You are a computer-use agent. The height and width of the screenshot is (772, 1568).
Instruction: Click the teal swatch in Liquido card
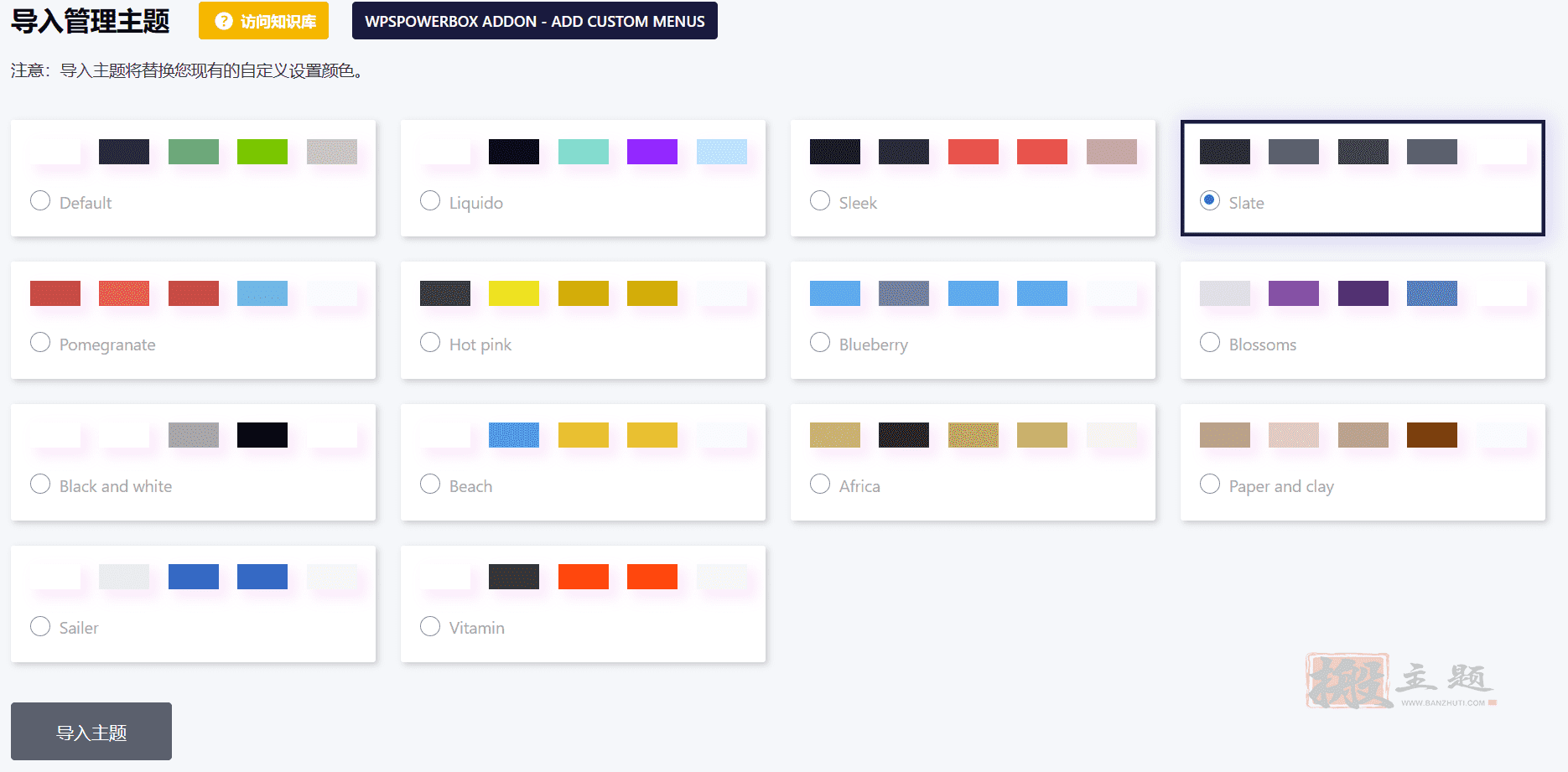click(x=584, y=152)
